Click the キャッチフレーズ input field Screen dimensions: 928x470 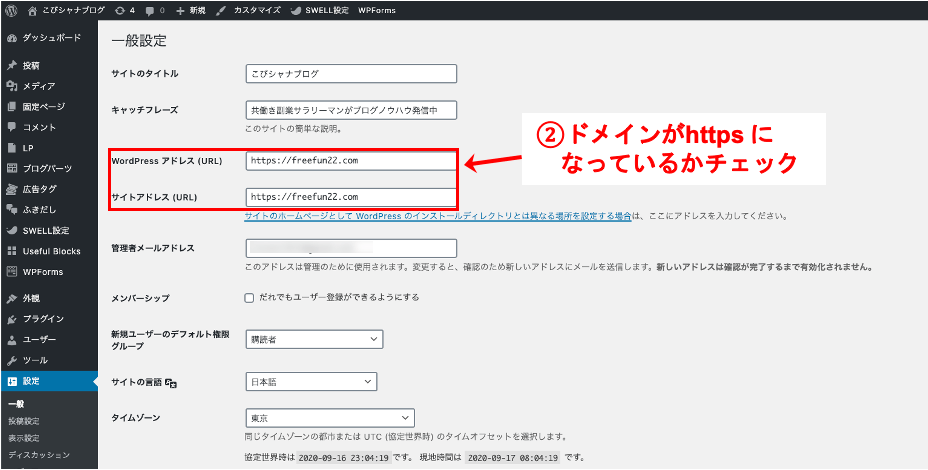(351, 110)
